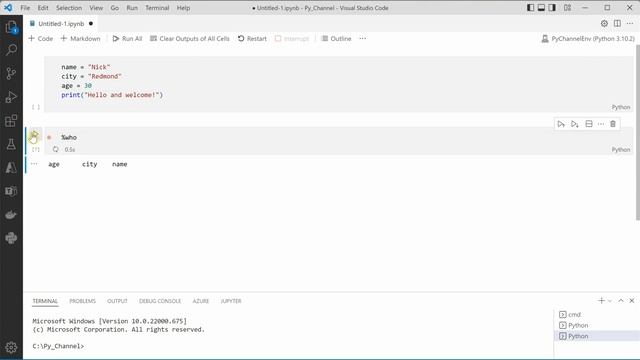Click the notebook vertical scrollbar
Image resolution: width=640 pixels, height=360 pixels.
[x=638, y=133]
